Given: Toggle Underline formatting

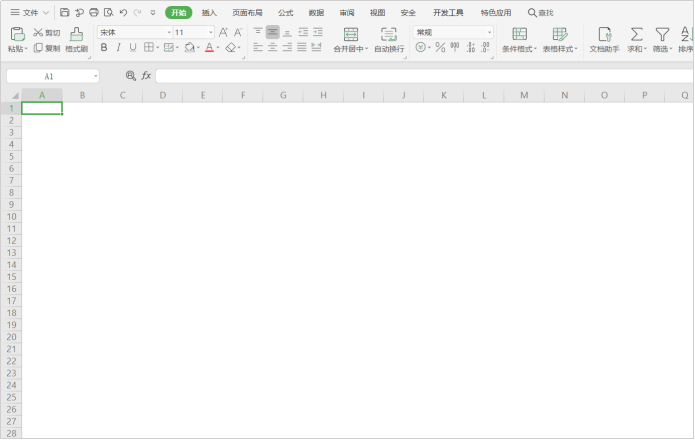Looking at the screenshot, I should pyautogui.click(x=133, y=47).
